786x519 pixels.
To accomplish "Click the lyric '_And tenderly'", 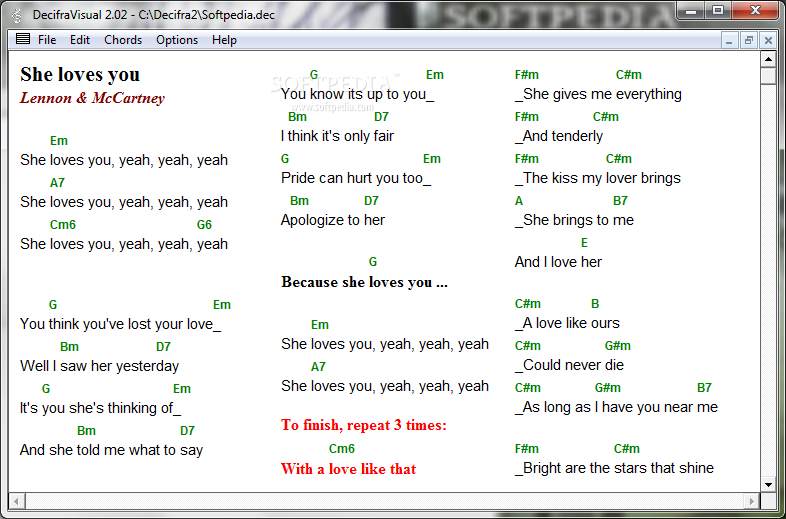I will (x=559, y=136).
